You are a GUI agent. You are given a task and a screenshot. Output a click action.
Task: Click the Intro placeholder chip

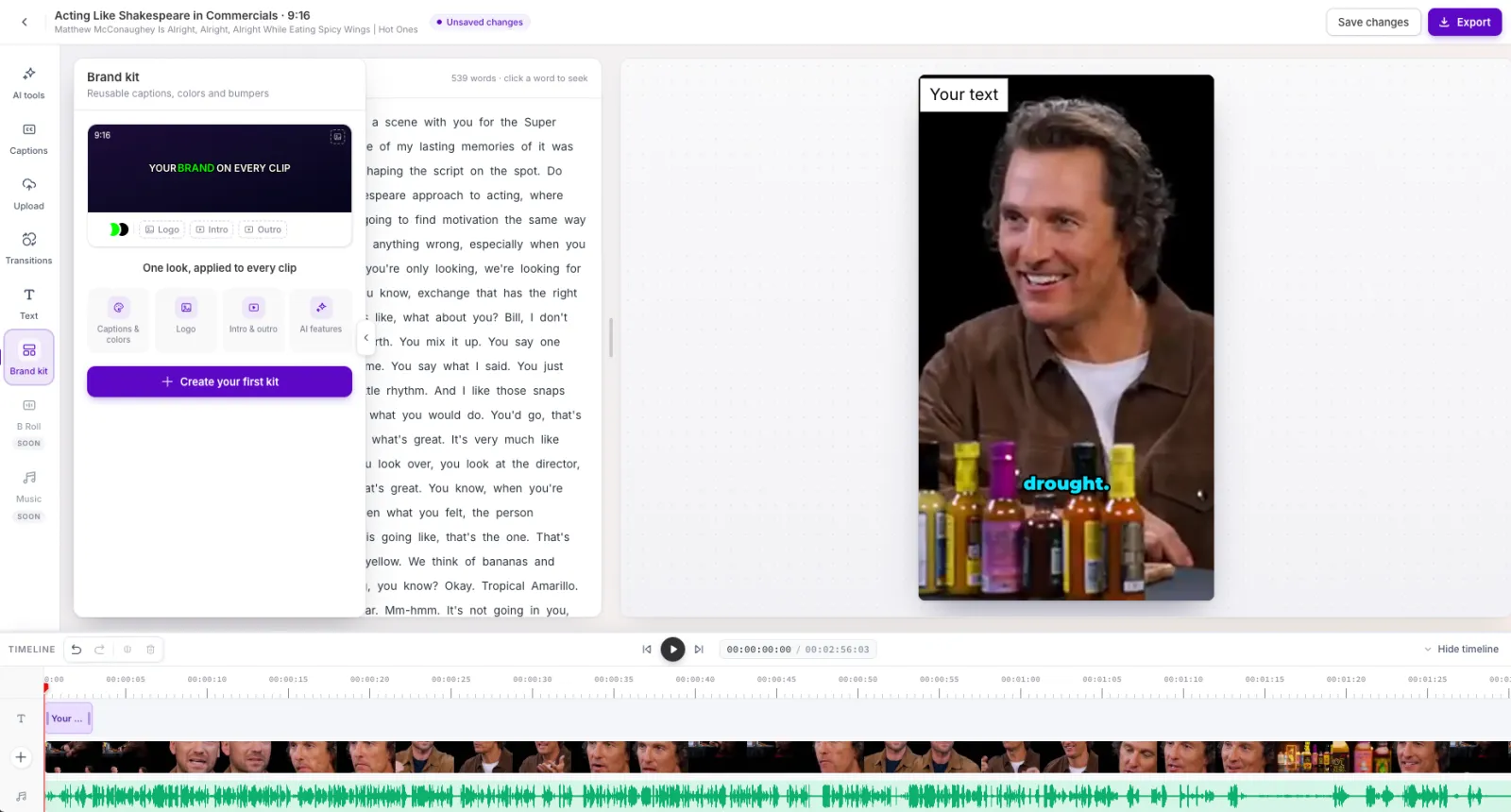pyautogui.click(x=212, y=229)
